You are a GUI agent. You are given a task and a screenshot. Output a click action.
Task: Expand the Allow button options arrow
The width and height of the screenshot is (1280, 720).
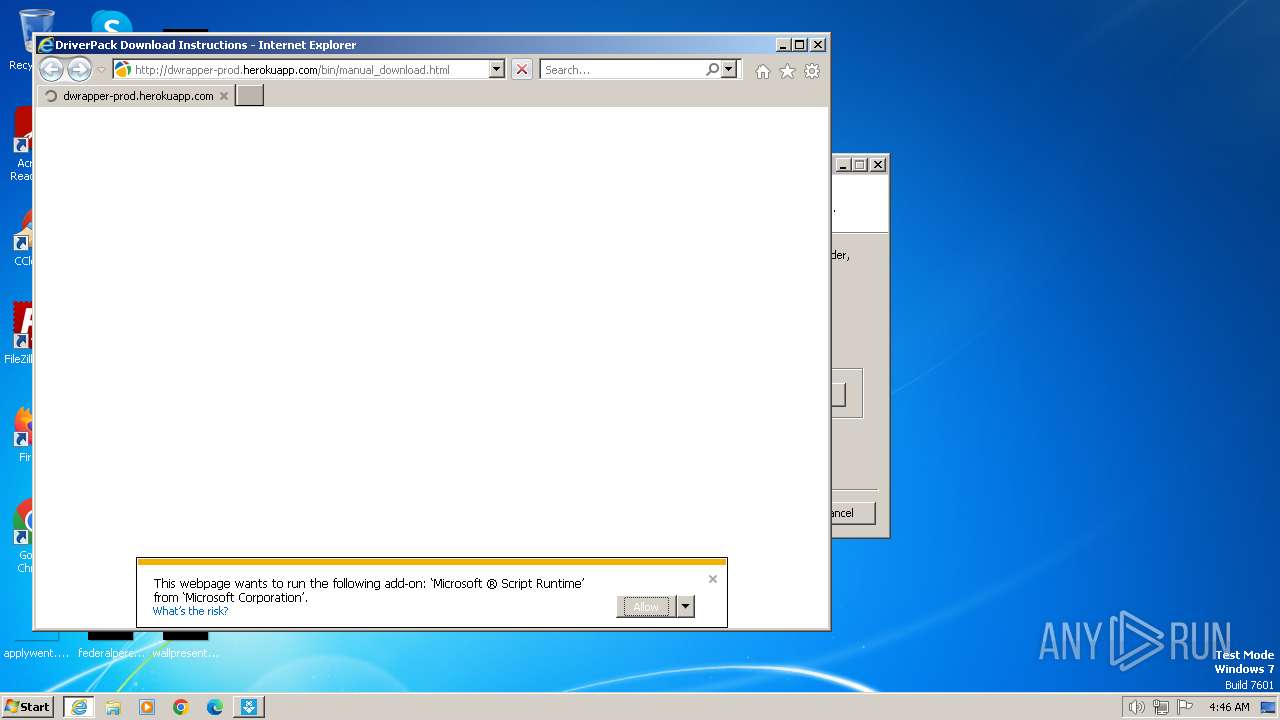(685, 607)
